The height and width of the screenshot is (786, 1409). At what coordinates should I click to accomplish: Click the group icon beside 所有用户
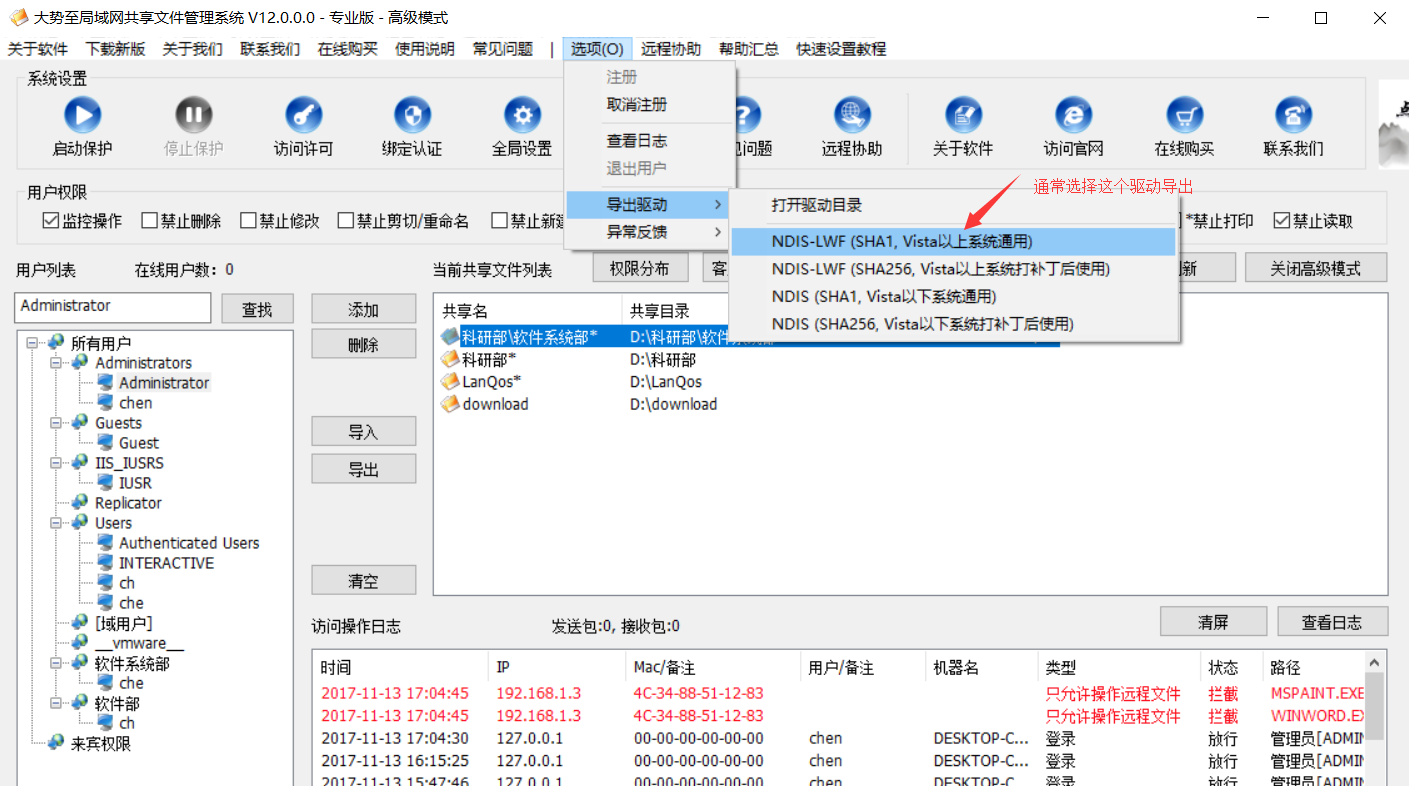[x=57, y=342]
